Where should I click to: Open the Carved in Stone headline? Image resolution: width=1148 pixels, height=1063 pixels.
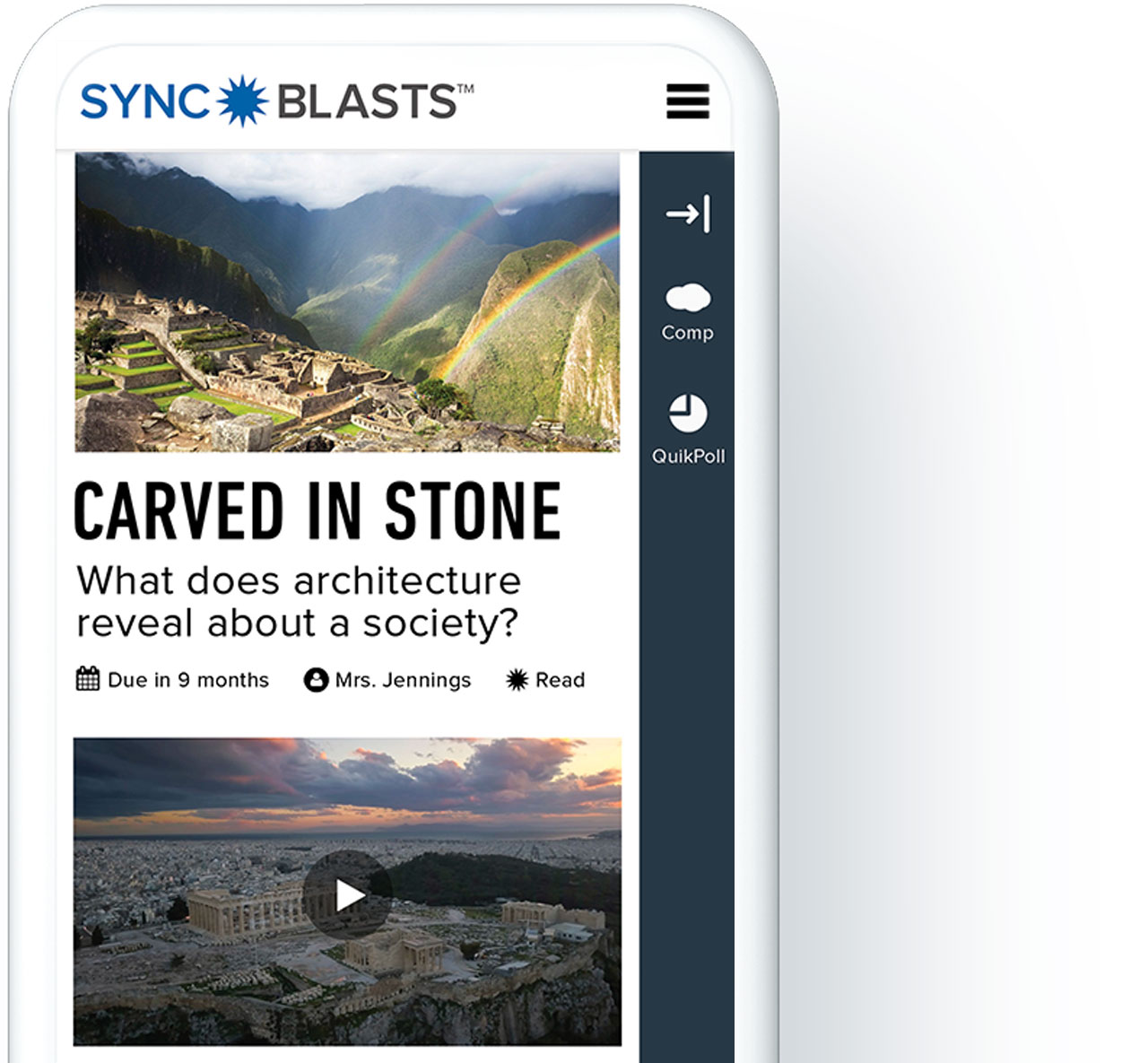(x=317, y=510)
